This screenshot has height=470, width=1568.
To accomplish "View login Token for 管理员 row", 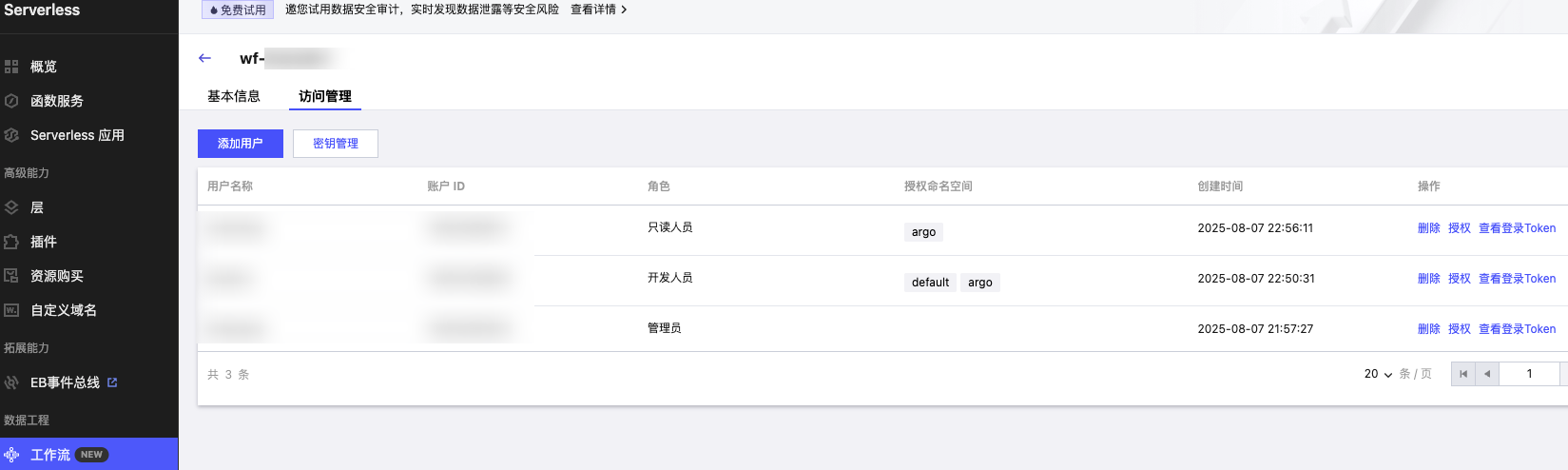I will point(1517,329).
